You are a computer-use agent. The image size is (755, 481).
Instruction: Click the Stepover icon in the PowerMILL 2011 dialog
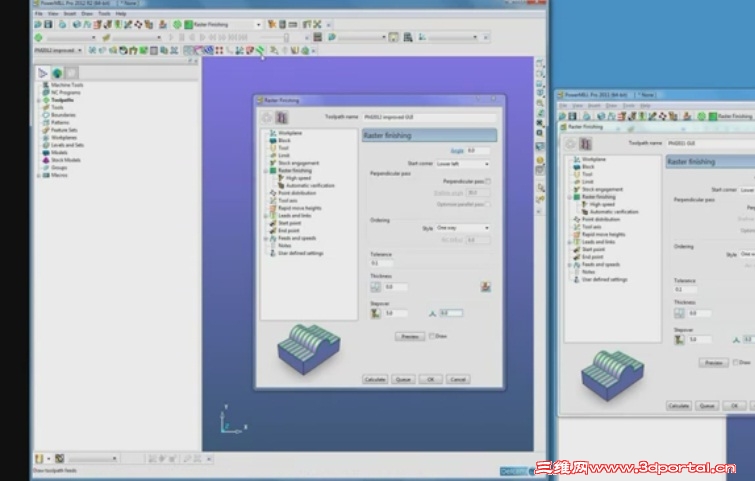point(679,339)
